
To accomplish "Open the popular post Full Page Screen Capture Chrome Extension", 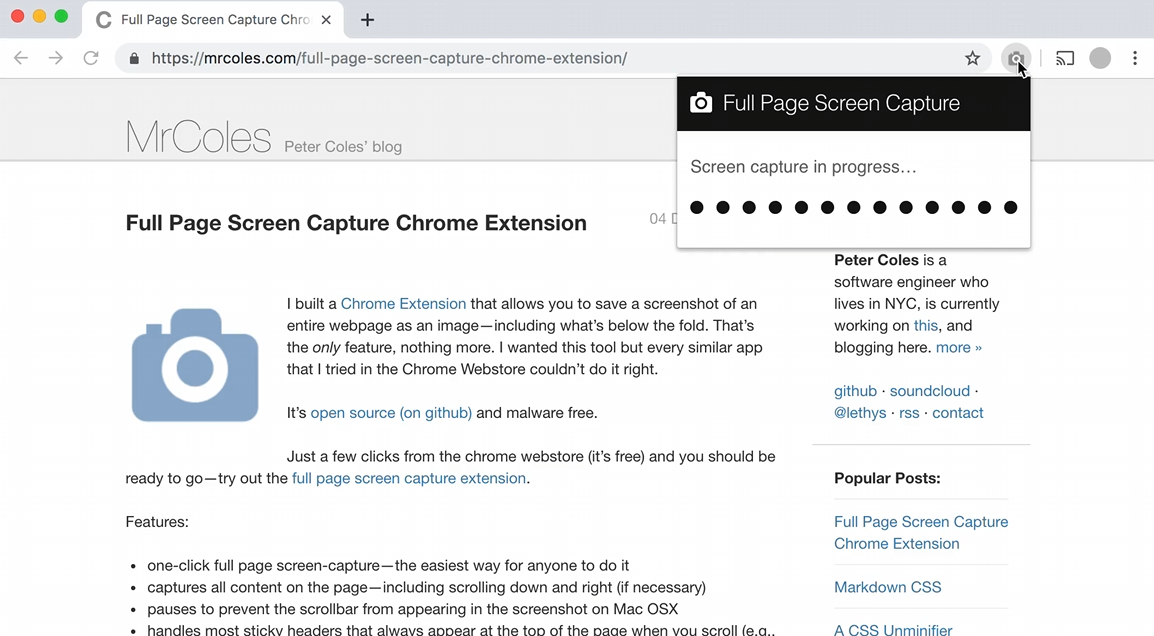I will click(921, 533).
